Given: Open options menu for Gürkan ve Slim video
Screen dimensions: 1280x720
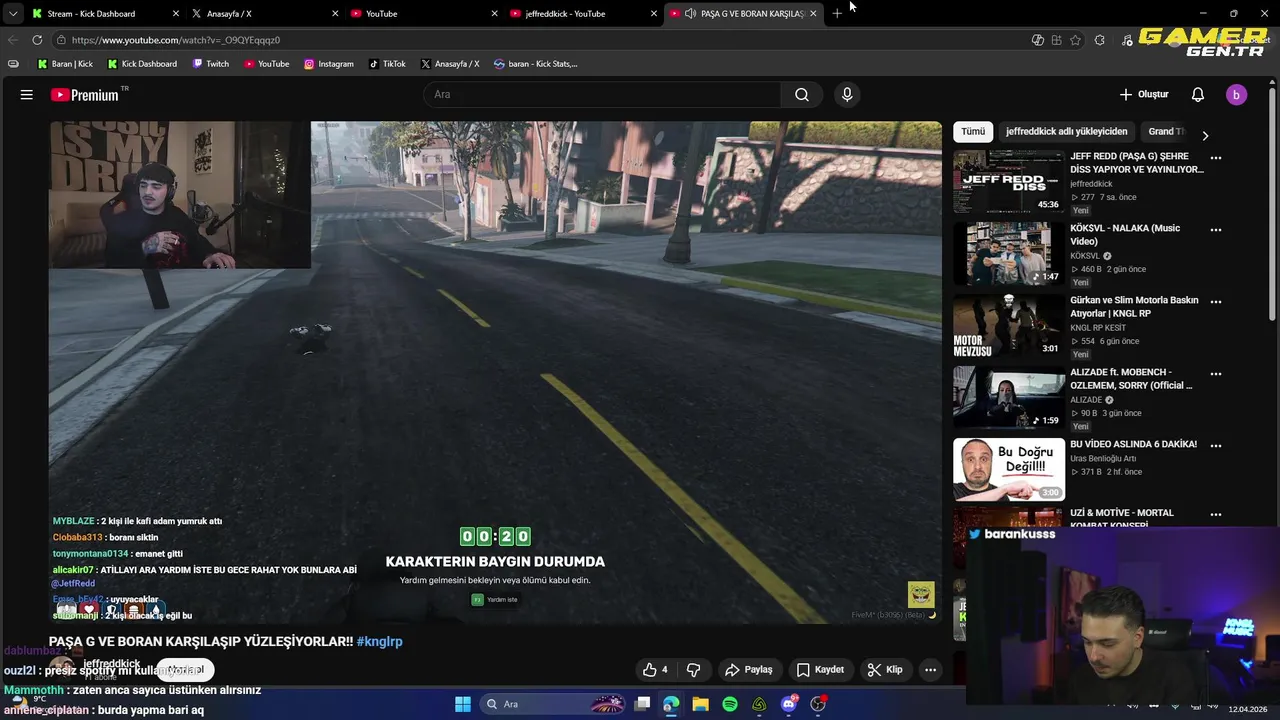Looking at the screenshot, I should [x=1216, y=302].
